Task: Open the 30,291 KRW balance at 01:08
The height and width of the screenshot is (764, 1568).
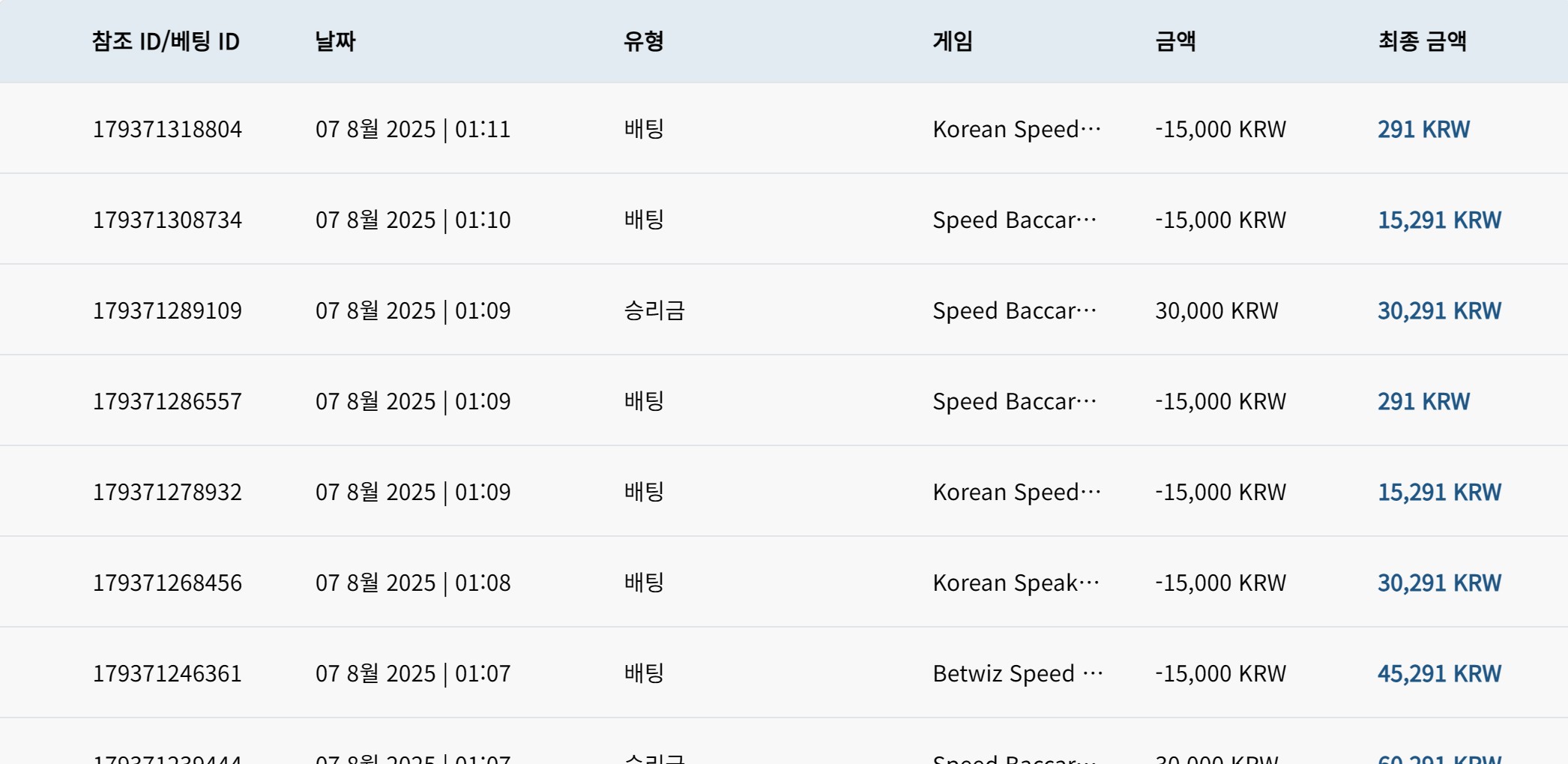Action: pyautogui.click(x=1439, y=583)
